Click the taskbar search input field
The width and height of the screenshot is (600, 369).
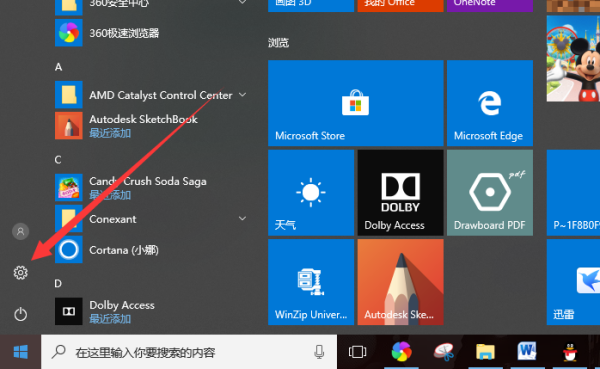tap(189, 352)
